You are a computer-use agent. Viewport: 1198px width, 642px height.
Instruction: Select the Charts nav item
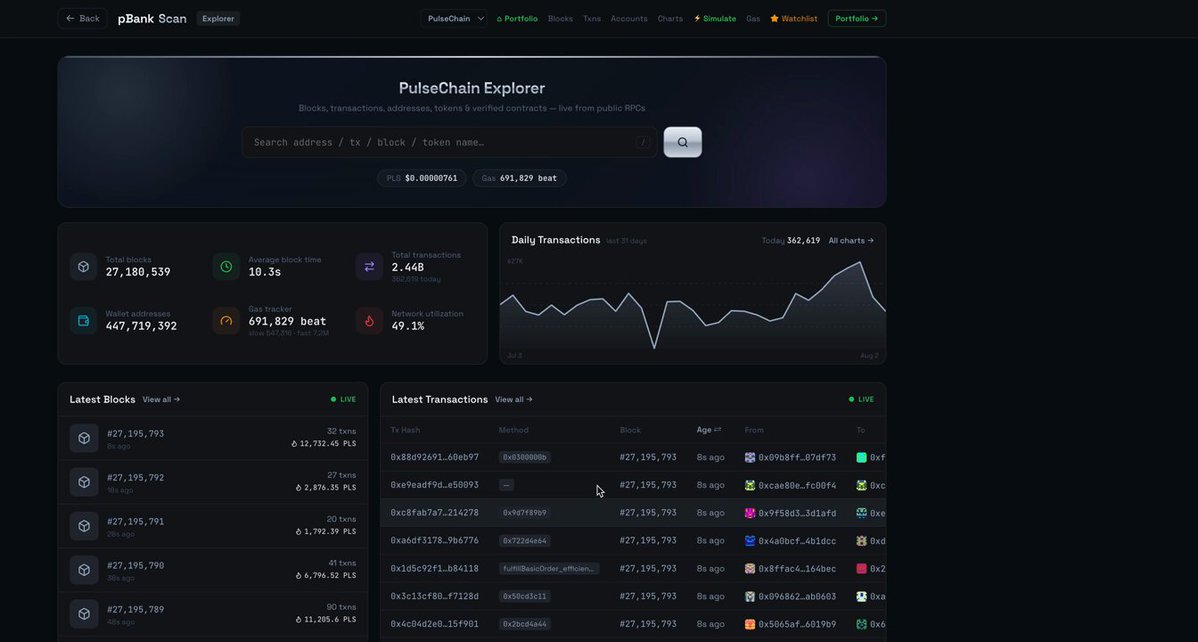tap(670, 18)
